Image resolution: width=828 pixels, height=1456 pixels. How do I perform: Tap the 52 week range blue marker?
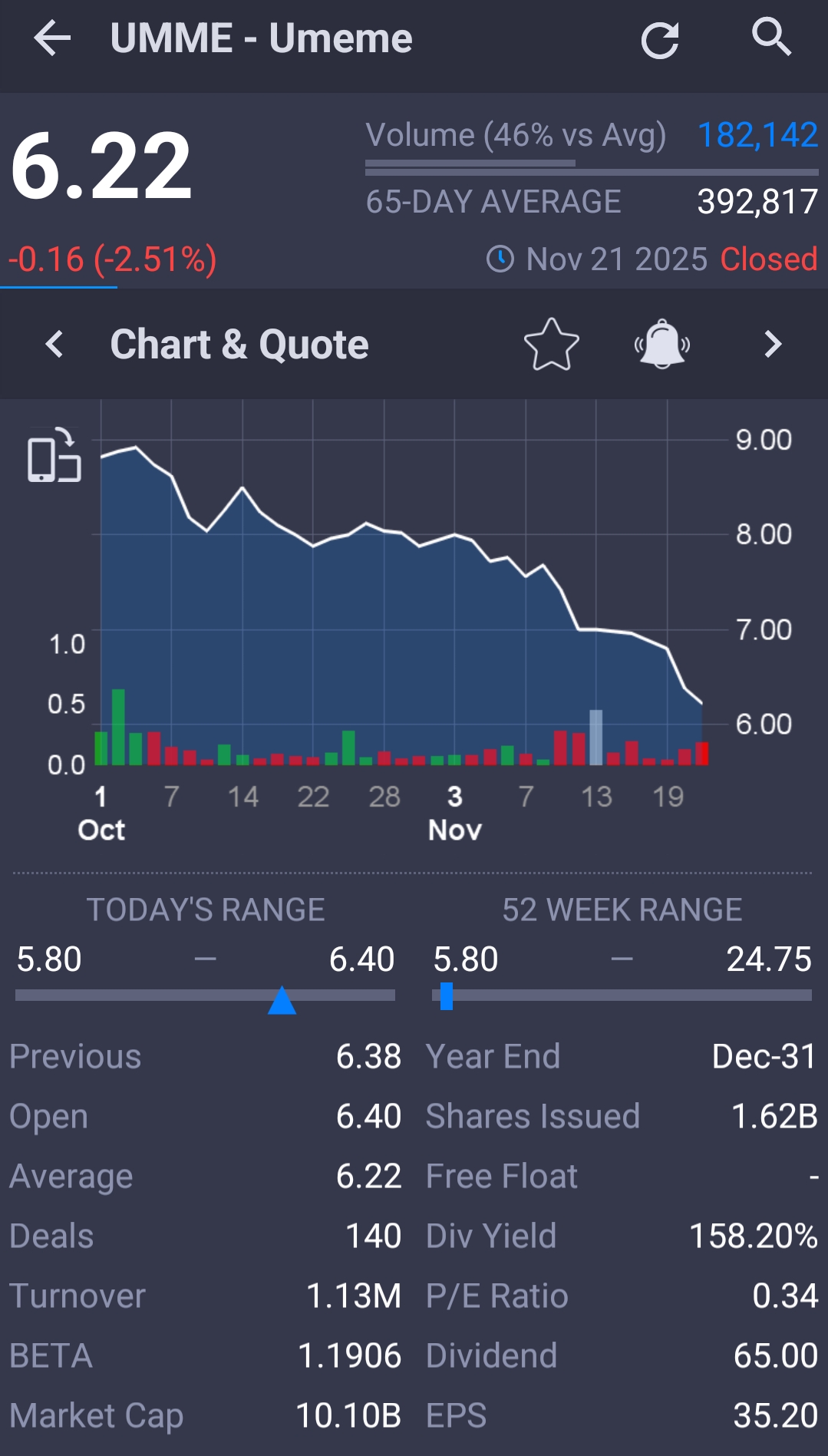click(447, 996)
